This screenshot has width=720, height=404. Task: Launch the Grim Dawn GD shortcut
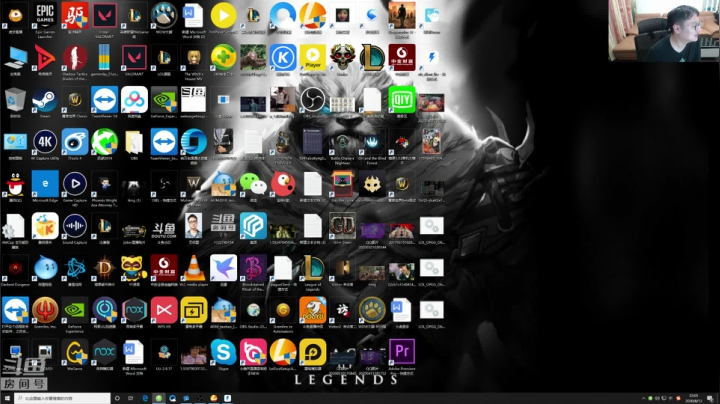(343, 226)
